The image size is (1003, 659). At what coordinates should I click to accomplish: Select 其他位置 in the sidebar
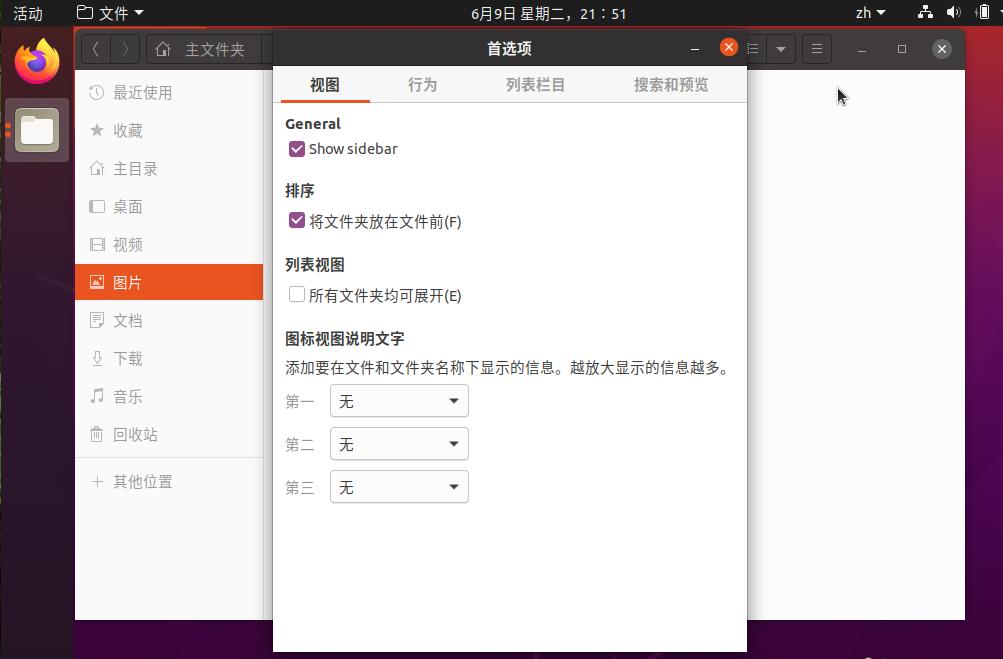pyautogui.click(x=142, y=482)
